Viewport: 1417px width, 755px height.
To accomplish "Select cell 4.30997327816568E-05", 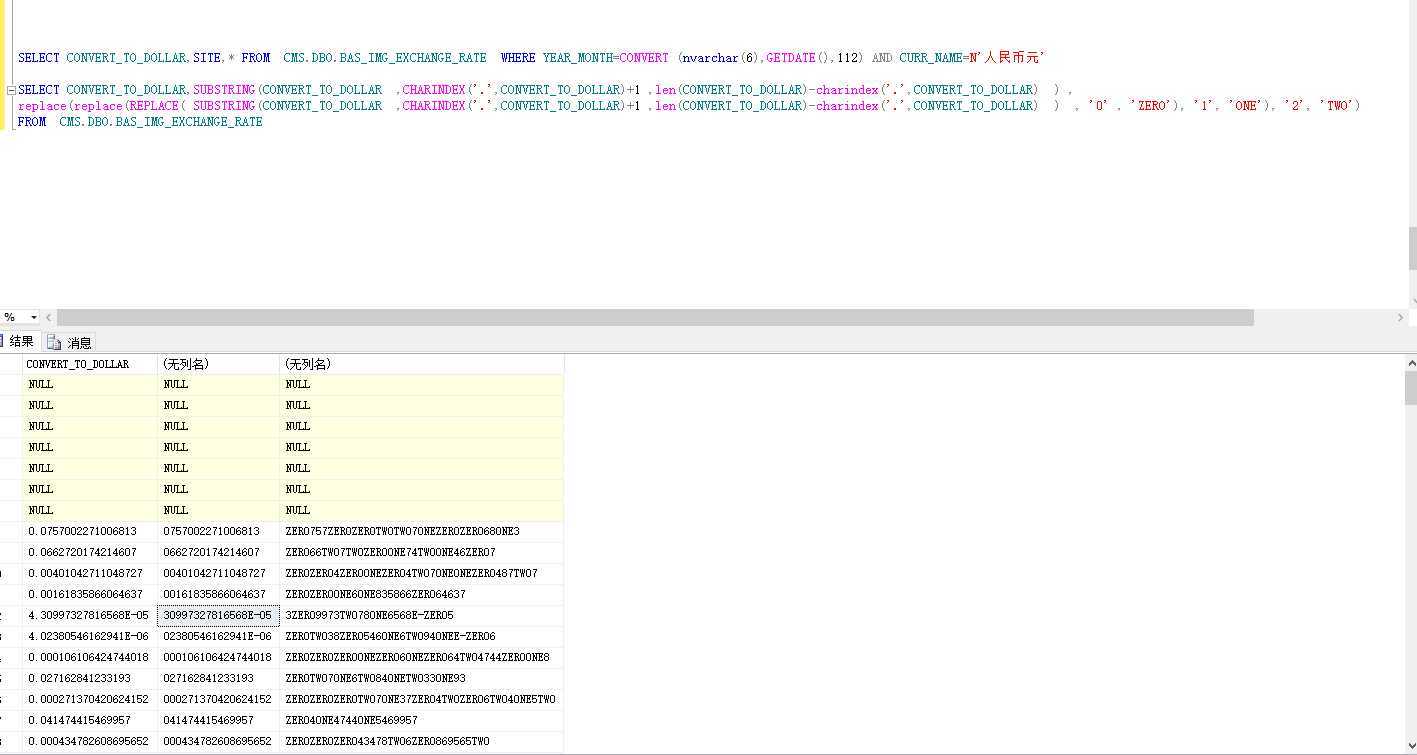I will (90, 615).
